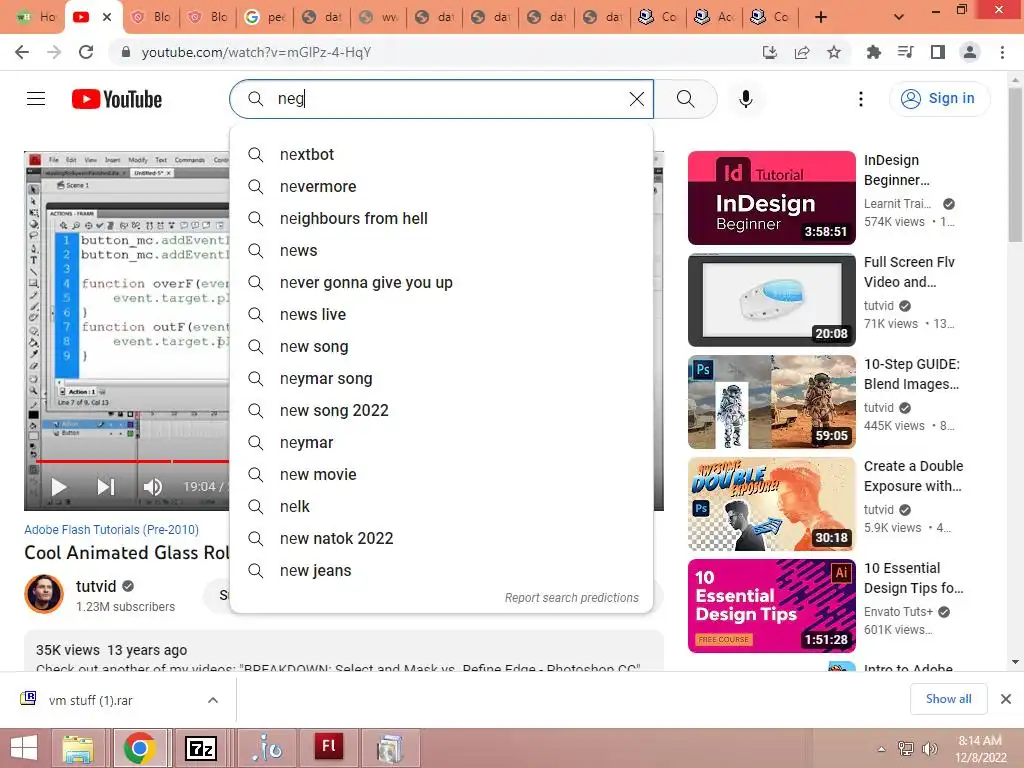Open File Explorer from taskbar

tap(78, 748)
